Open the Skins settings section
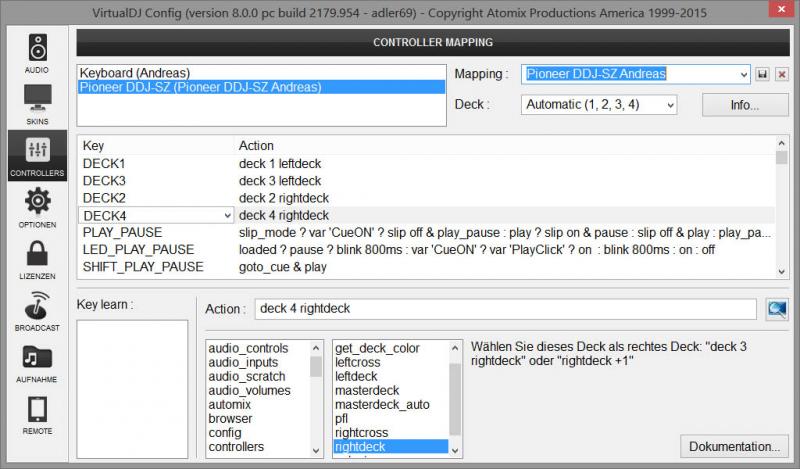This screenshot has width=800, height=469. 37,103
